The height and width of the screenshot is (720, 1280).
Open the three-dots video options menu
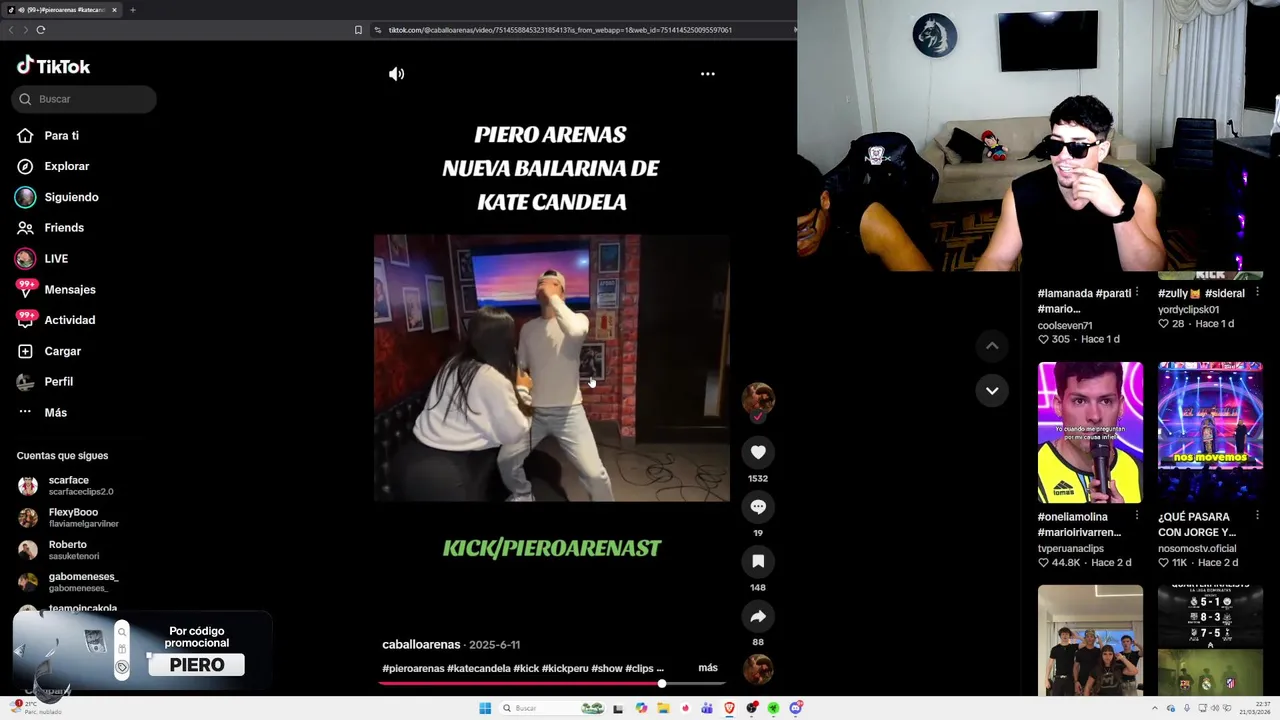pyautogui.click(x=708, y=74)
